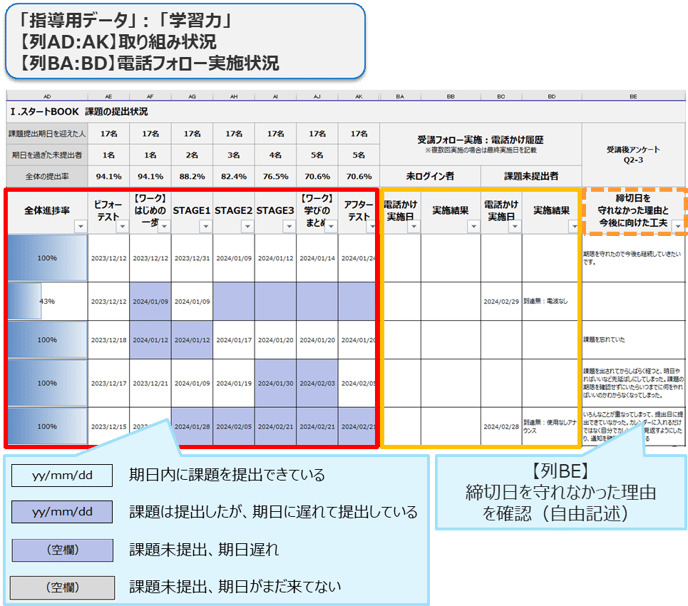Viewport: 688px width, 606px height.
Task: Open the ビフォーテスト column filter arrow
Action: tap(122, 228)
